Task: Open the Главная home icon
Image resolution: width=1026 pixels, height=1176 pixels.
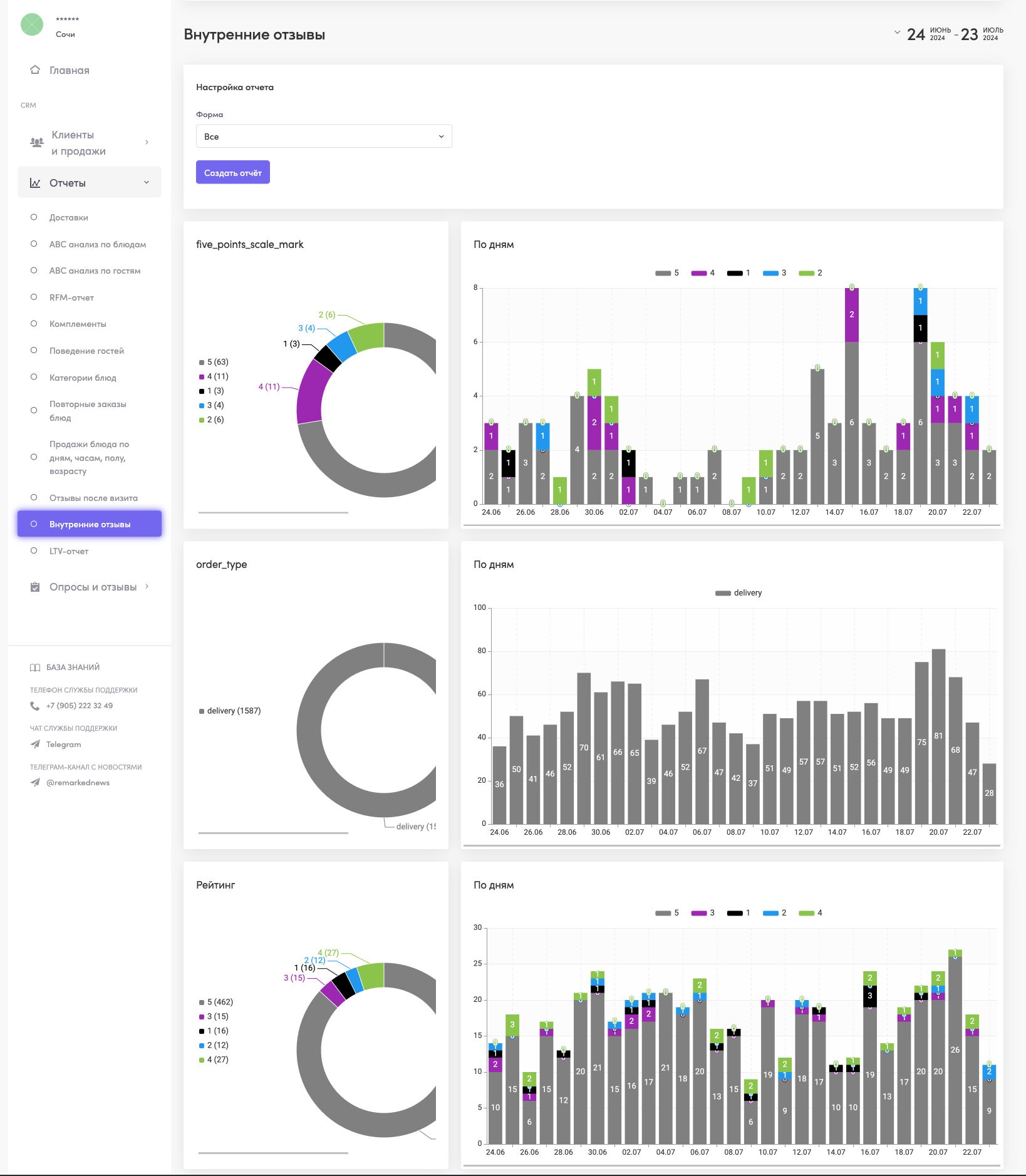Action: [x=35, y=70]
